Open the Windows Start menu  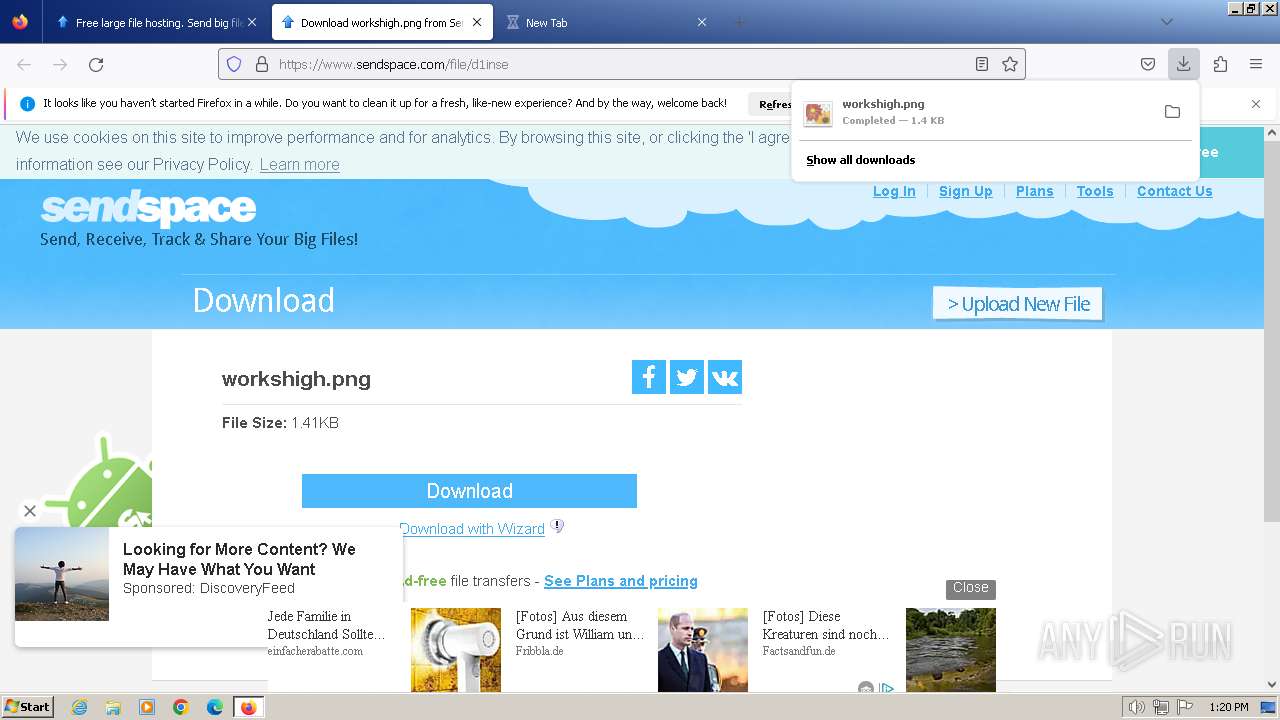tap(27, 707)
